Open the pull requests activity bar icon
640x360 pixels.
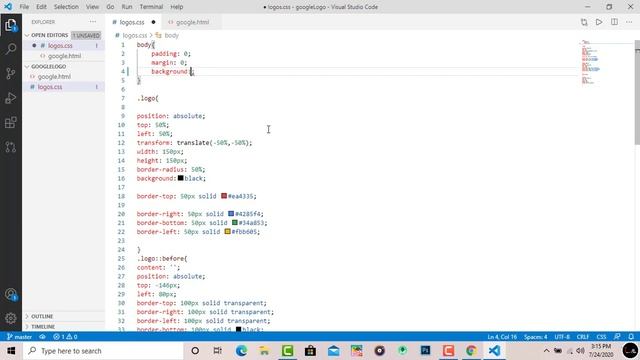[x=11, y=147]
